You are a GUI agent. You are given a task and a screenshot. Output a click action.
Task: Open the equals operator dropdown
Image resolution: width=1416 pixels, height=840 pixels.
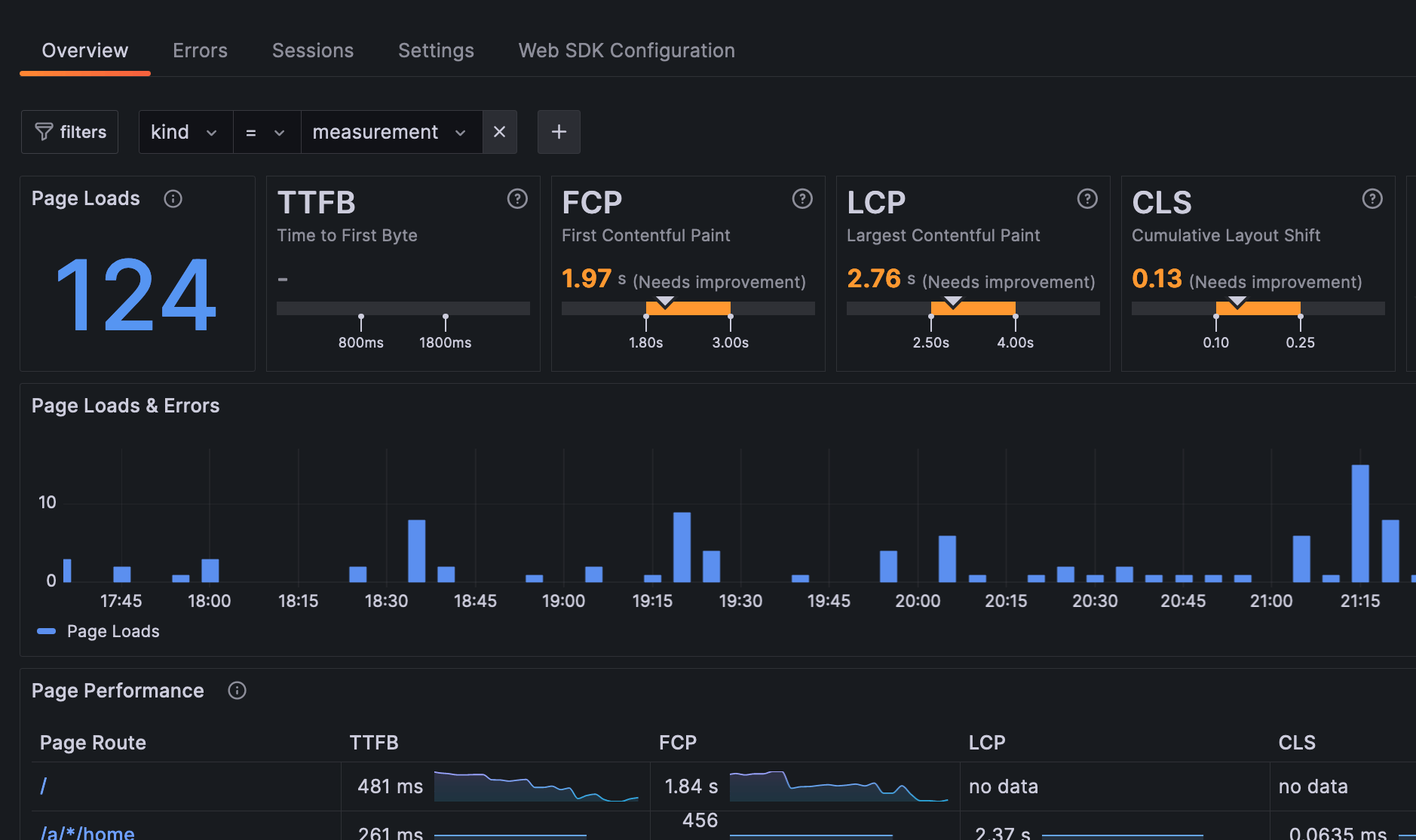pyautogui.click(x=266, y=132)
